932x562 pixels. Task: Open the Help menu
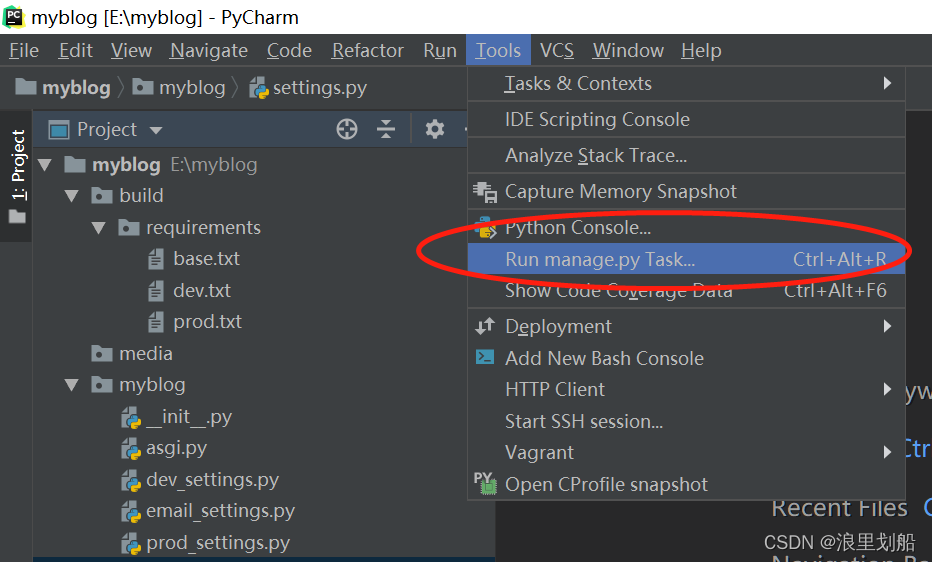[701, 50]
